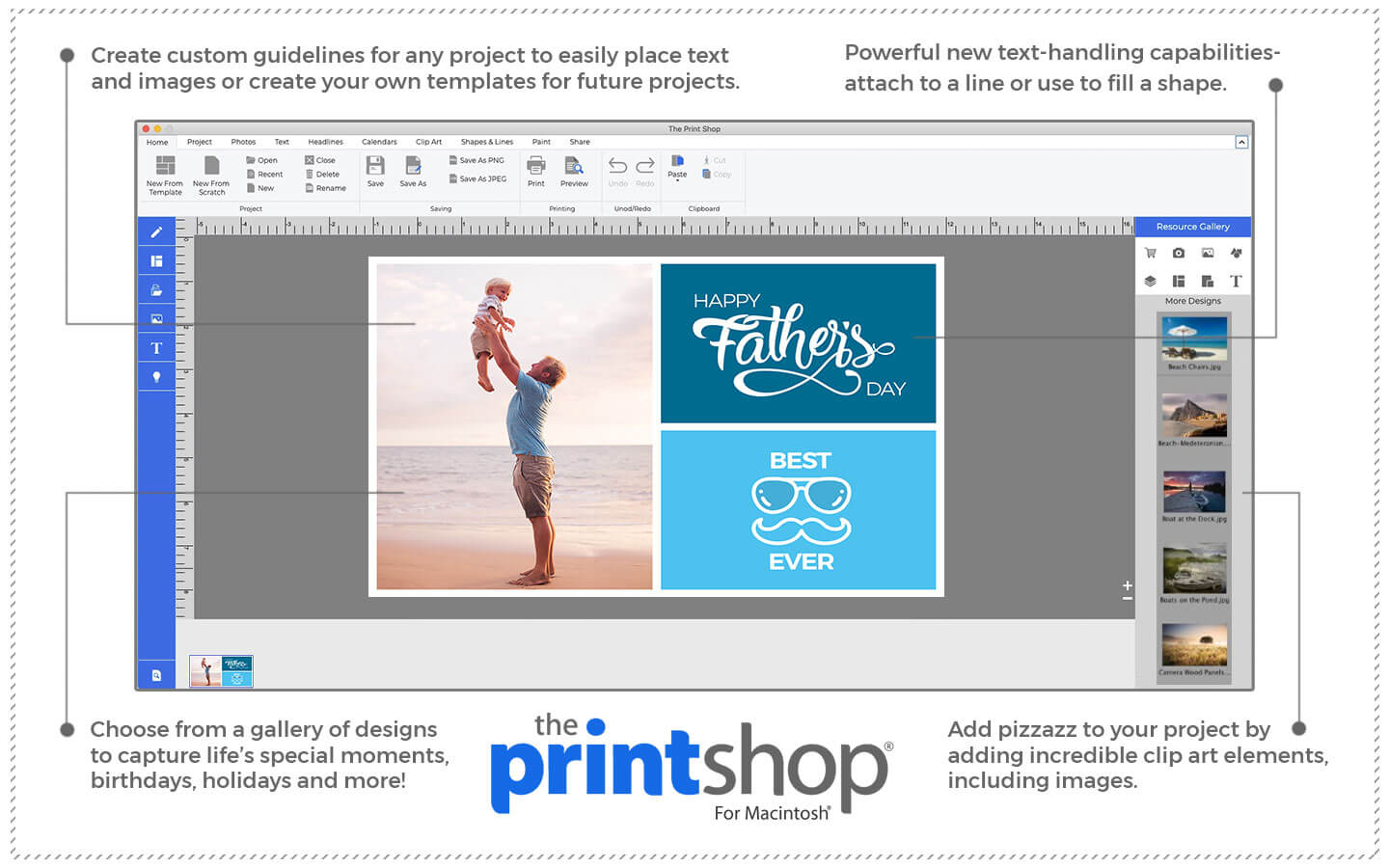Image resolution: width=1389 pixels, height=868 pixels.
Task: Click Cut in Clipboard group
Action: pos(715,160)
